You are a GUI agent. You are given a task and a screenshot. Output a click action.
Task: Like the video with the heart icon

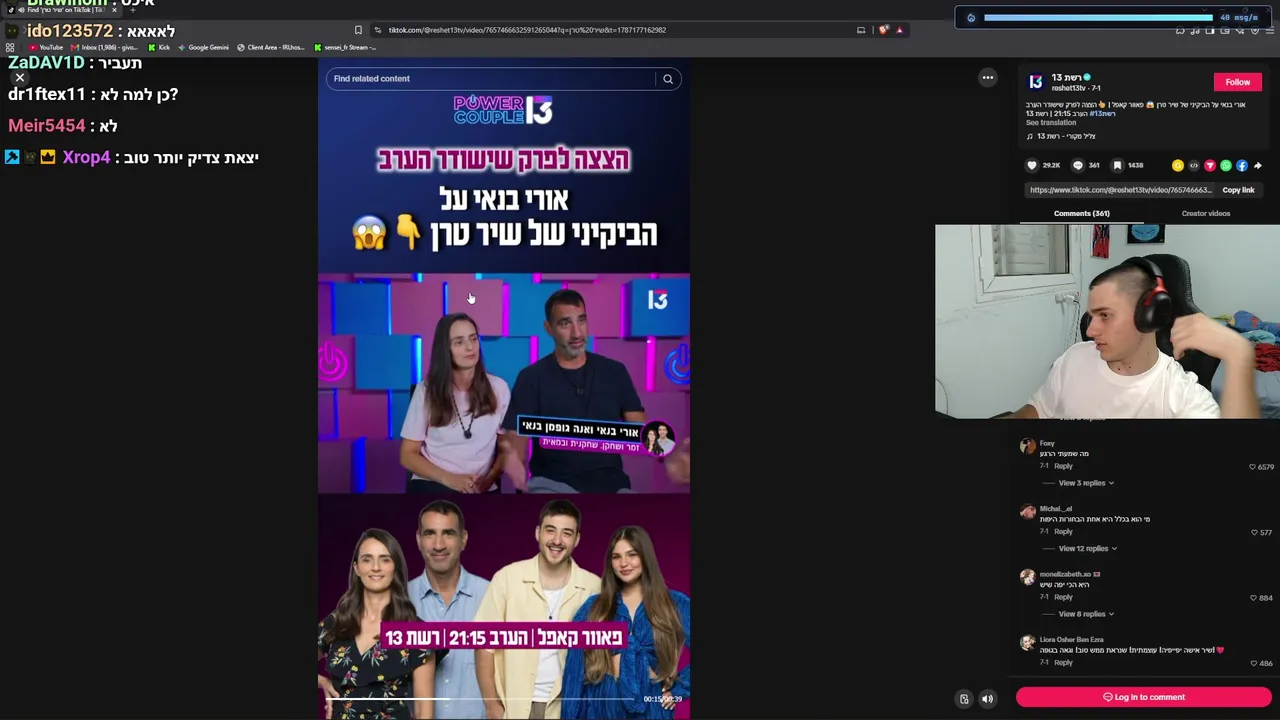(1032, 166)
